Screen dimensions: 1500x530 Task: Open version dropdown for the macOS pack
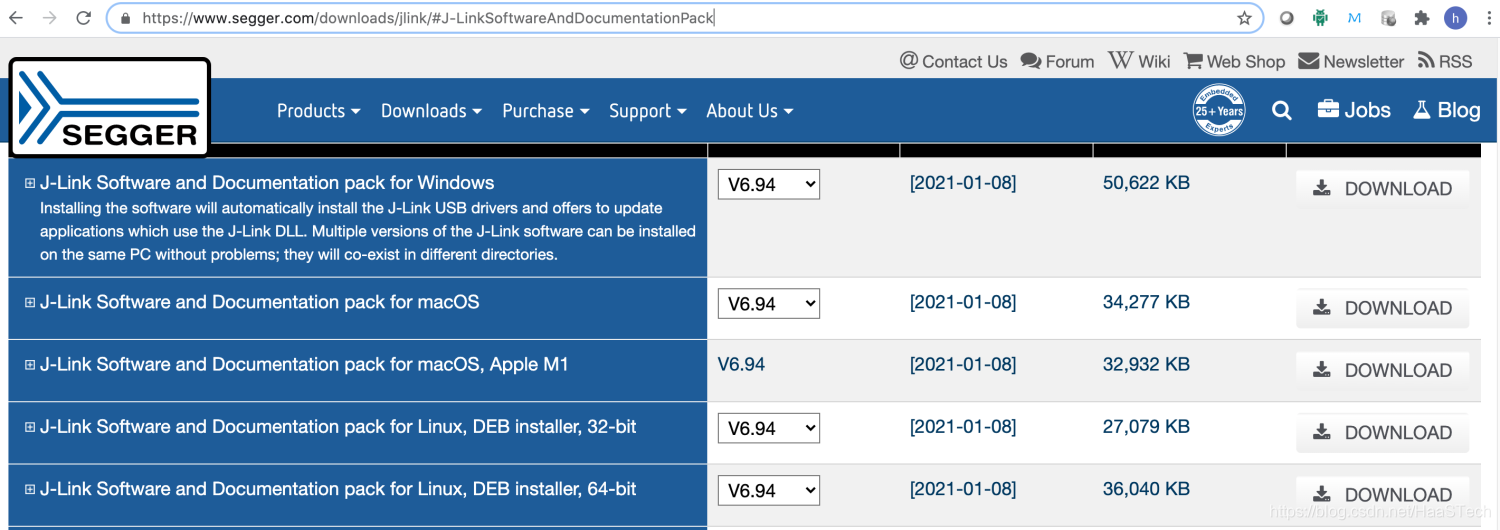pyautogui.click(x=768, y=304)
